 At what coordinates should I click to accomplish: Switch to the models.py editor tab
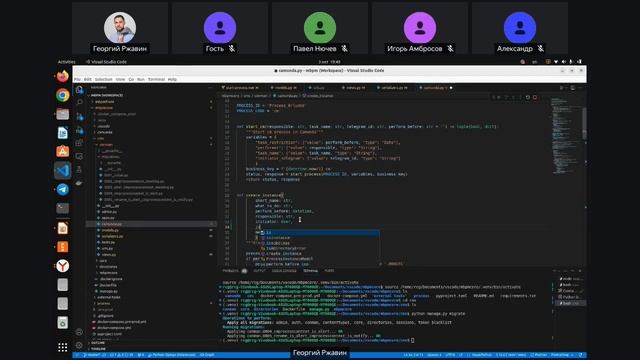tap(283, 88)
